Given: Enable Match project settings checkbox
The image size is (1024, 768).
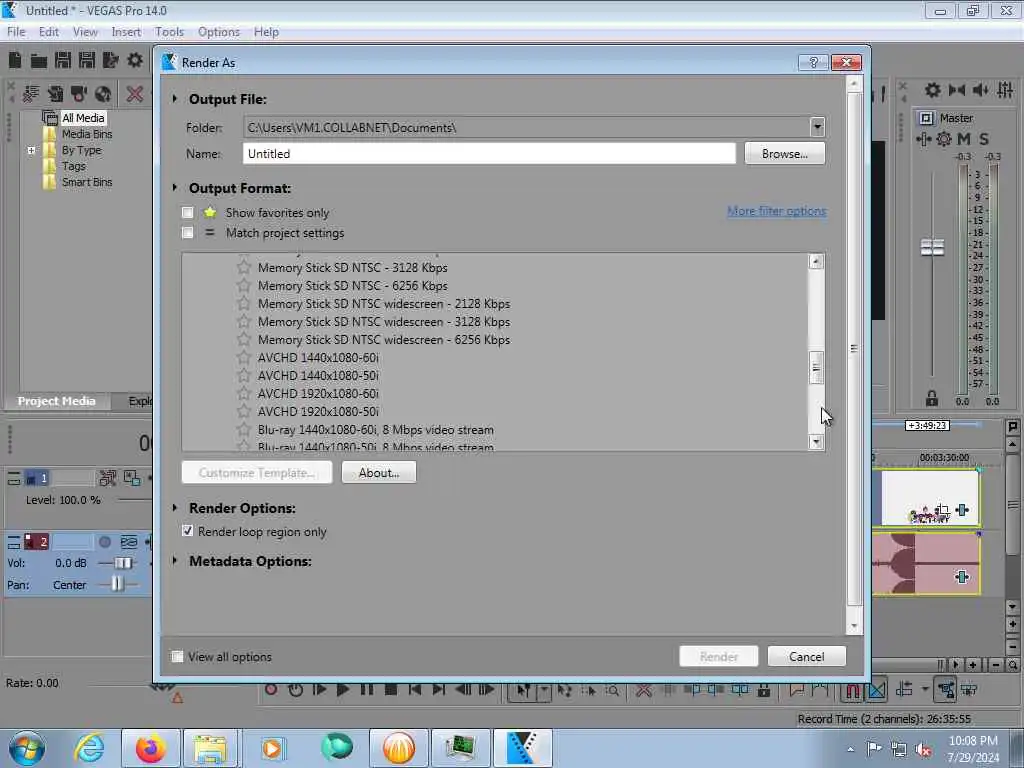Looking at the screenshot, I should coord(187,232).
